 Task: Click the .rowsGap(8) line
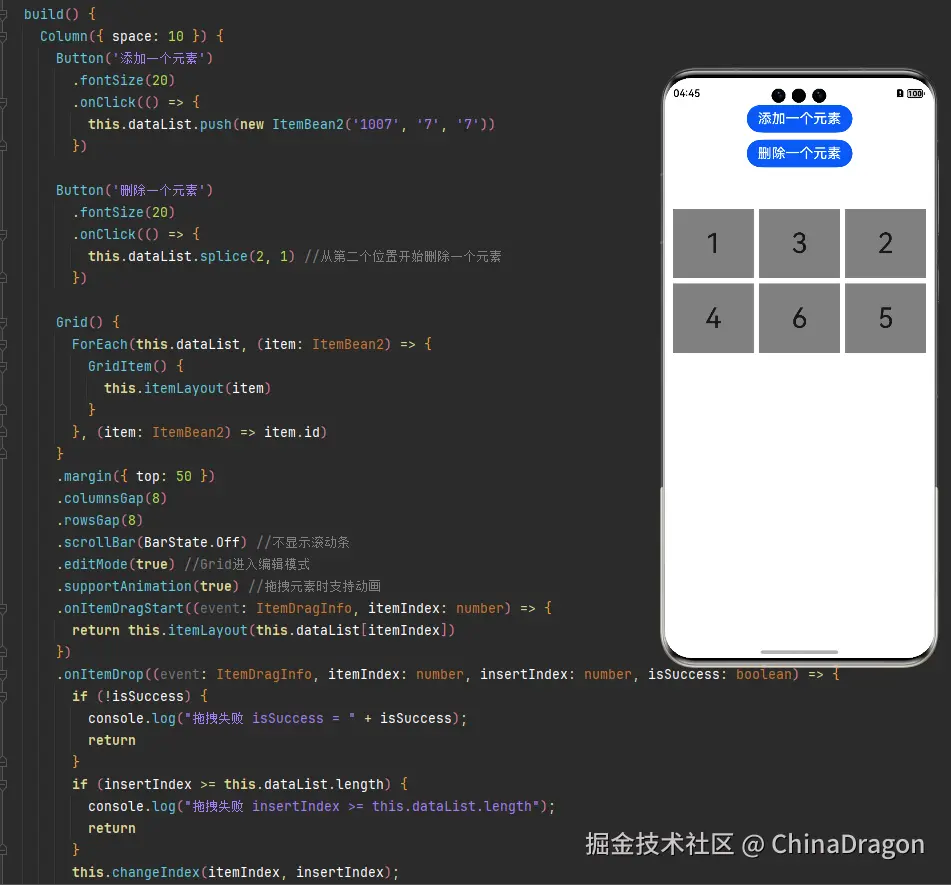tap(100, 520)
